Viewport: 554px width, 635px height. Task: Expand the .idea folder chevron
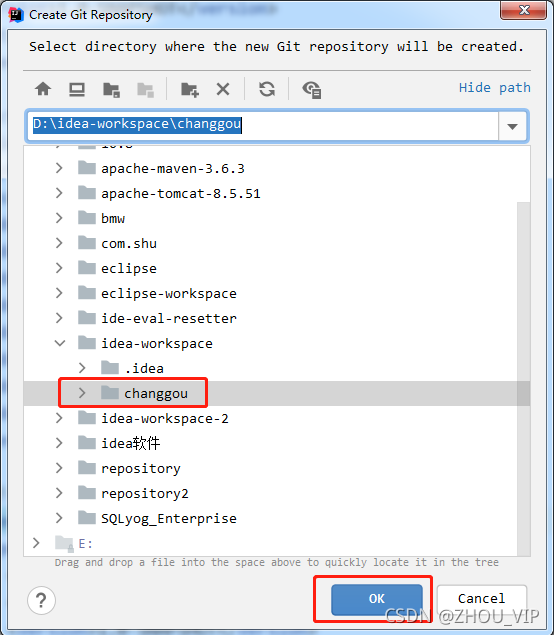pyautogui.click(x=82, y=368)
